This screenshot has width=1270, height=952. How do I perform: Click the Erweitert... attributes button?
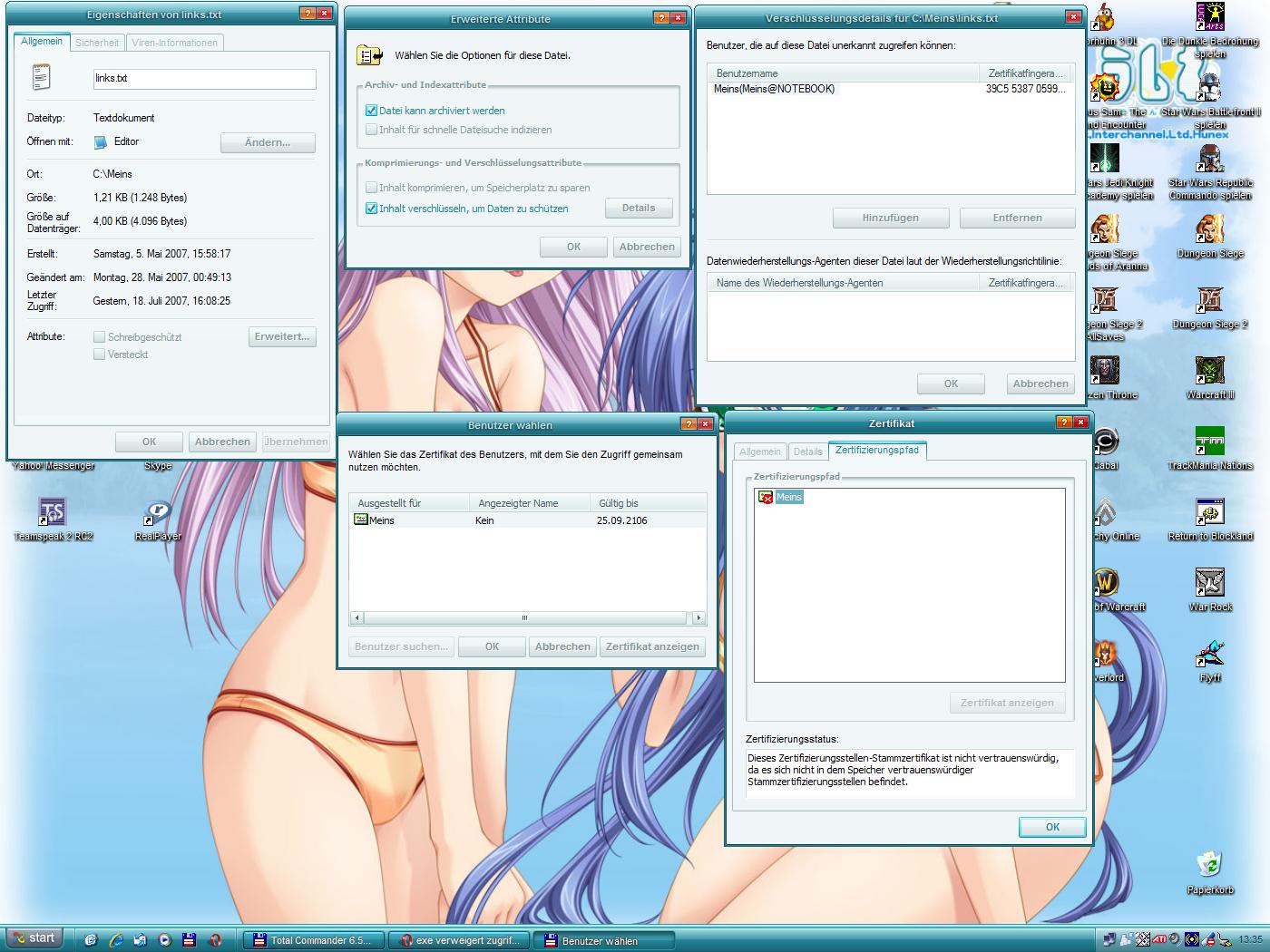[x=282, y=336]
